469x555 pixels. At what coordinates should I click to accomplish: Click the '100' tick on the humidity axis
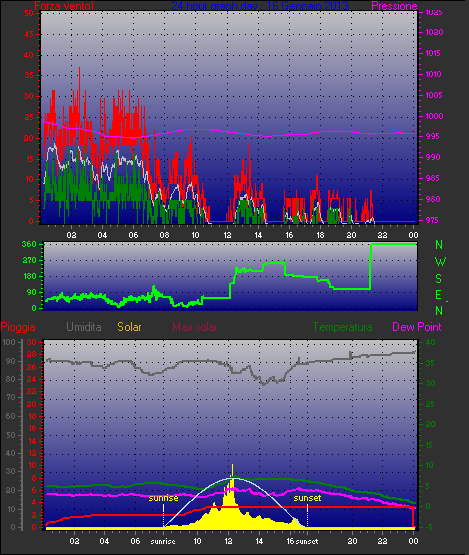tap(8, 342)
